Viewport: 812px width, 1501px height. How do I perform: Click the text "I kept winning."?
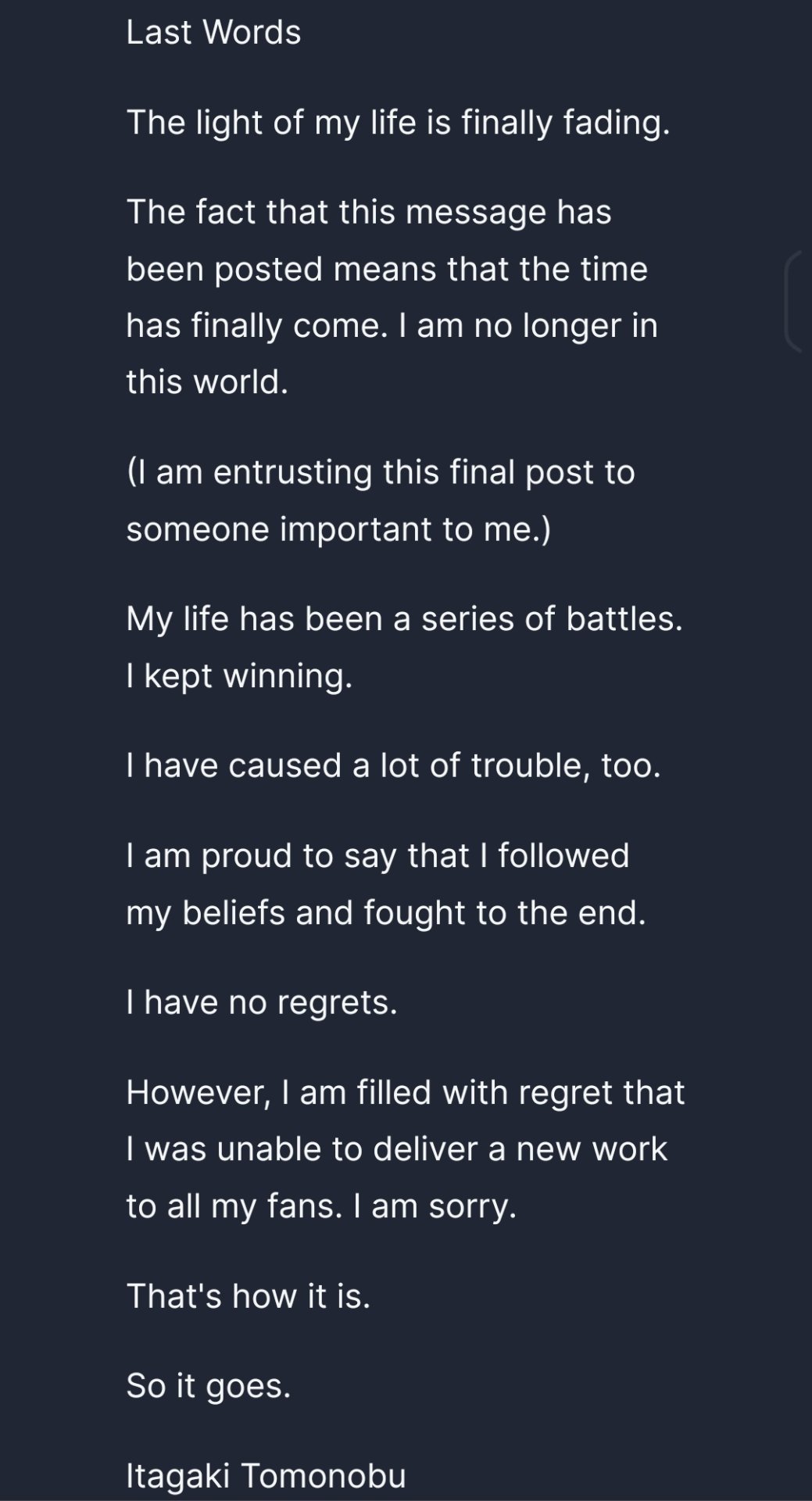[239, 676]
